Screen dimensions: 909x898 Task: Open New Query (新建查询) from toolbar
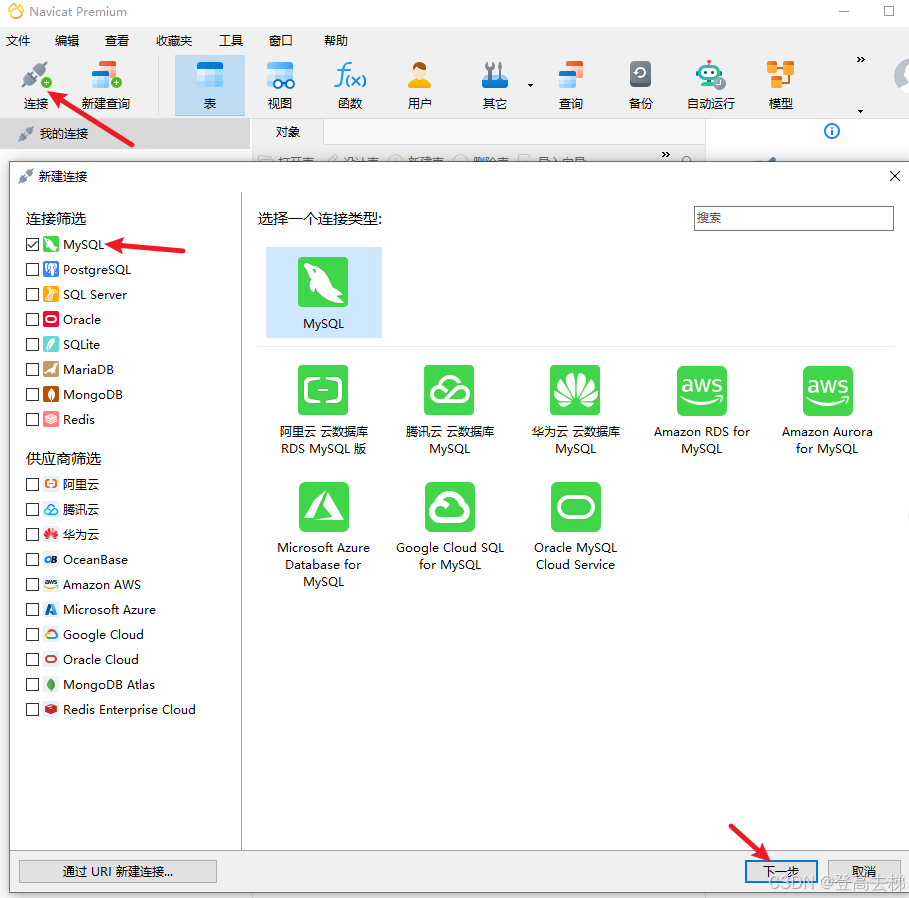tap(106, 85)
